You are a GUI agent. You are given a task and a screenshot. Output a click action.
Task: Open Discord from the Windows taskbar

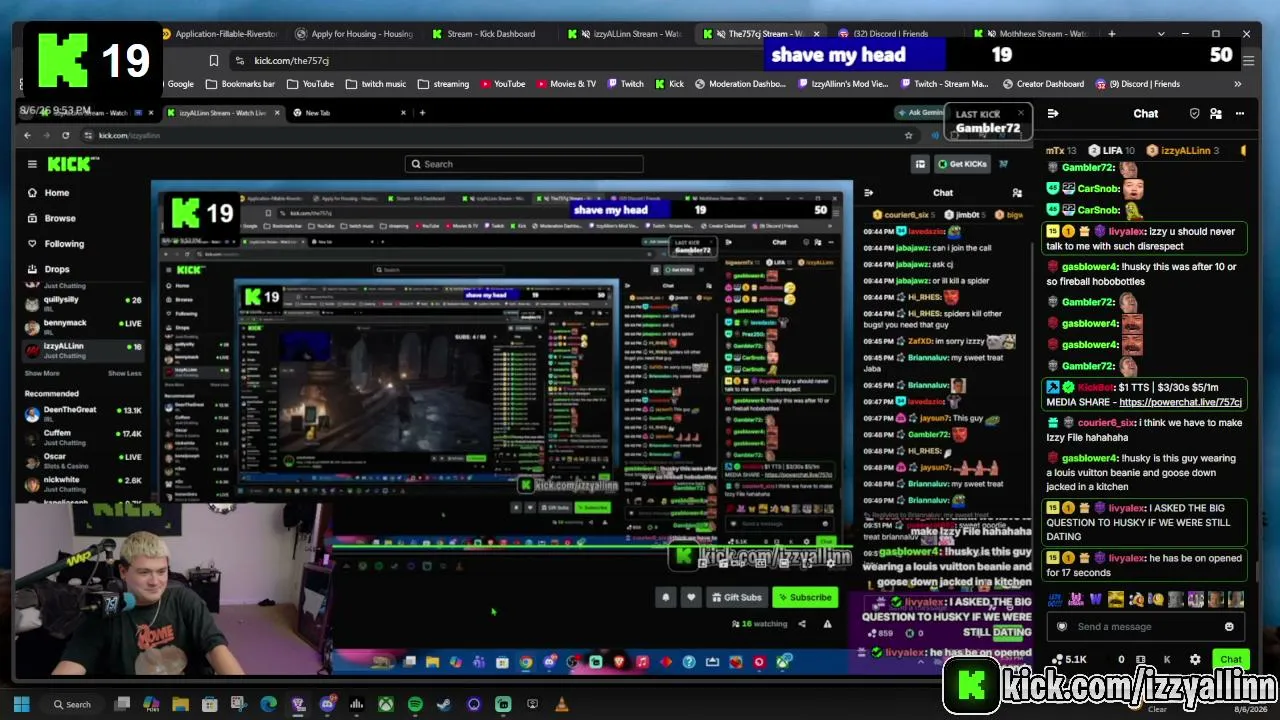[327, 705]
